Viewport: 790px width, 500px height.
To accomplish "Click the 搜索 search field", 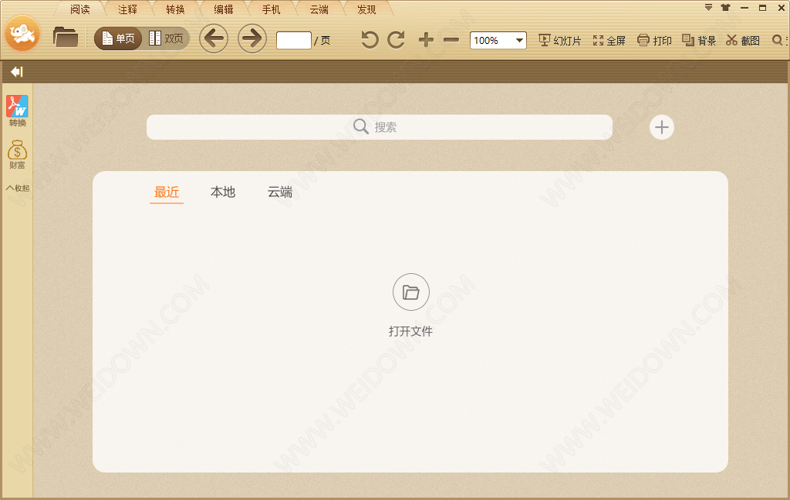I will coord(379,127).
